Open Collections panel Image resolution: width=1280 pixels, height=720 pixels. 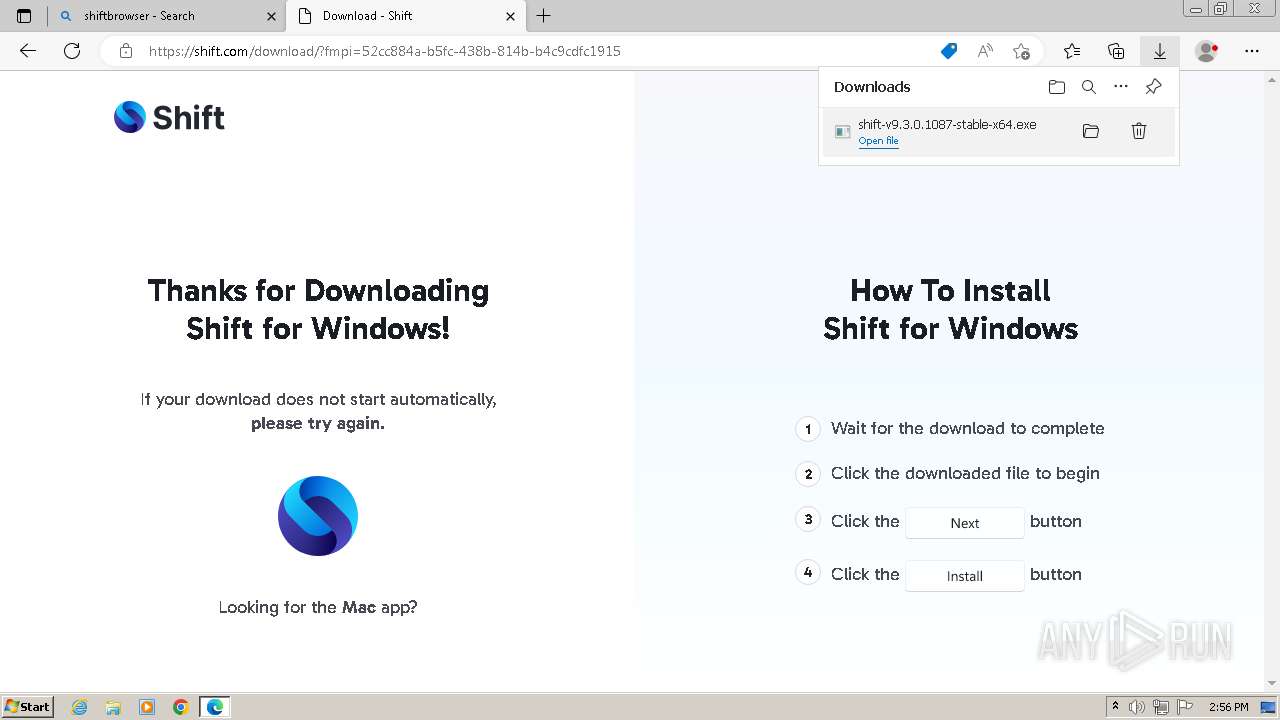[1116, 51]
